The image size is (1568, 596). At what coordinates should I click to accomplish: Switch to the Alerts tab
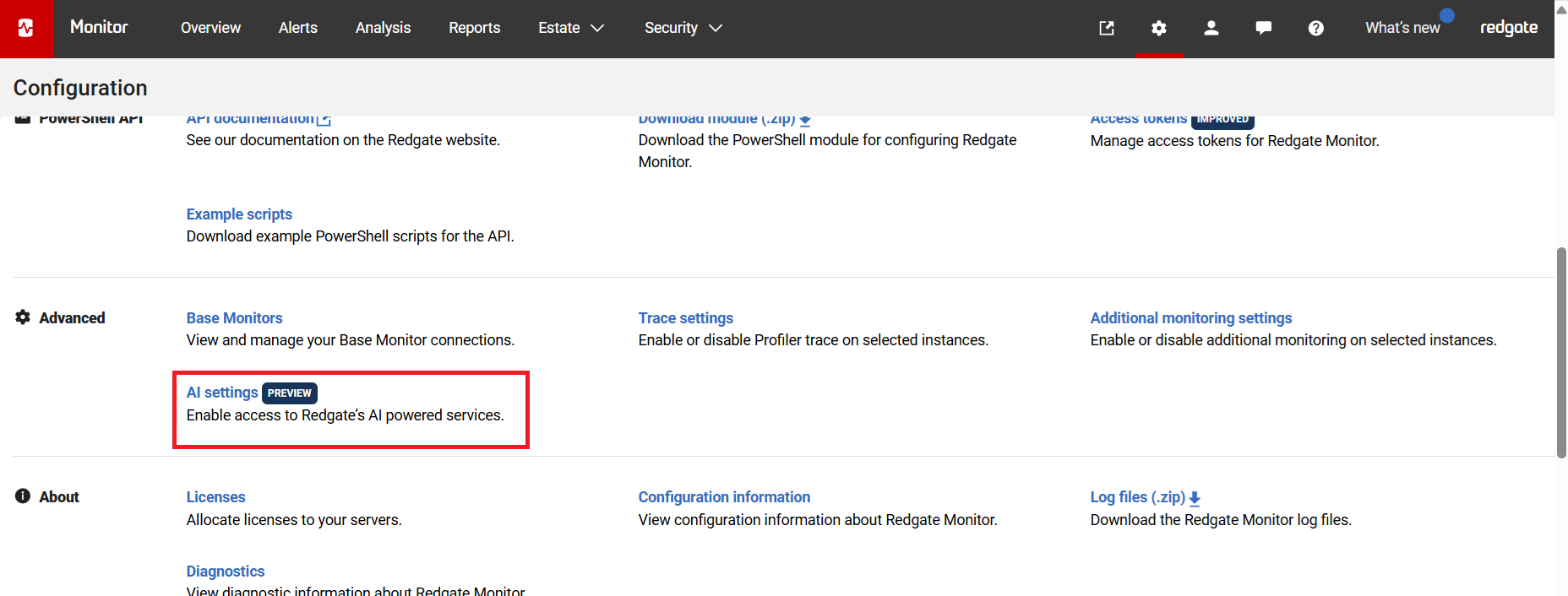[298, 28]
